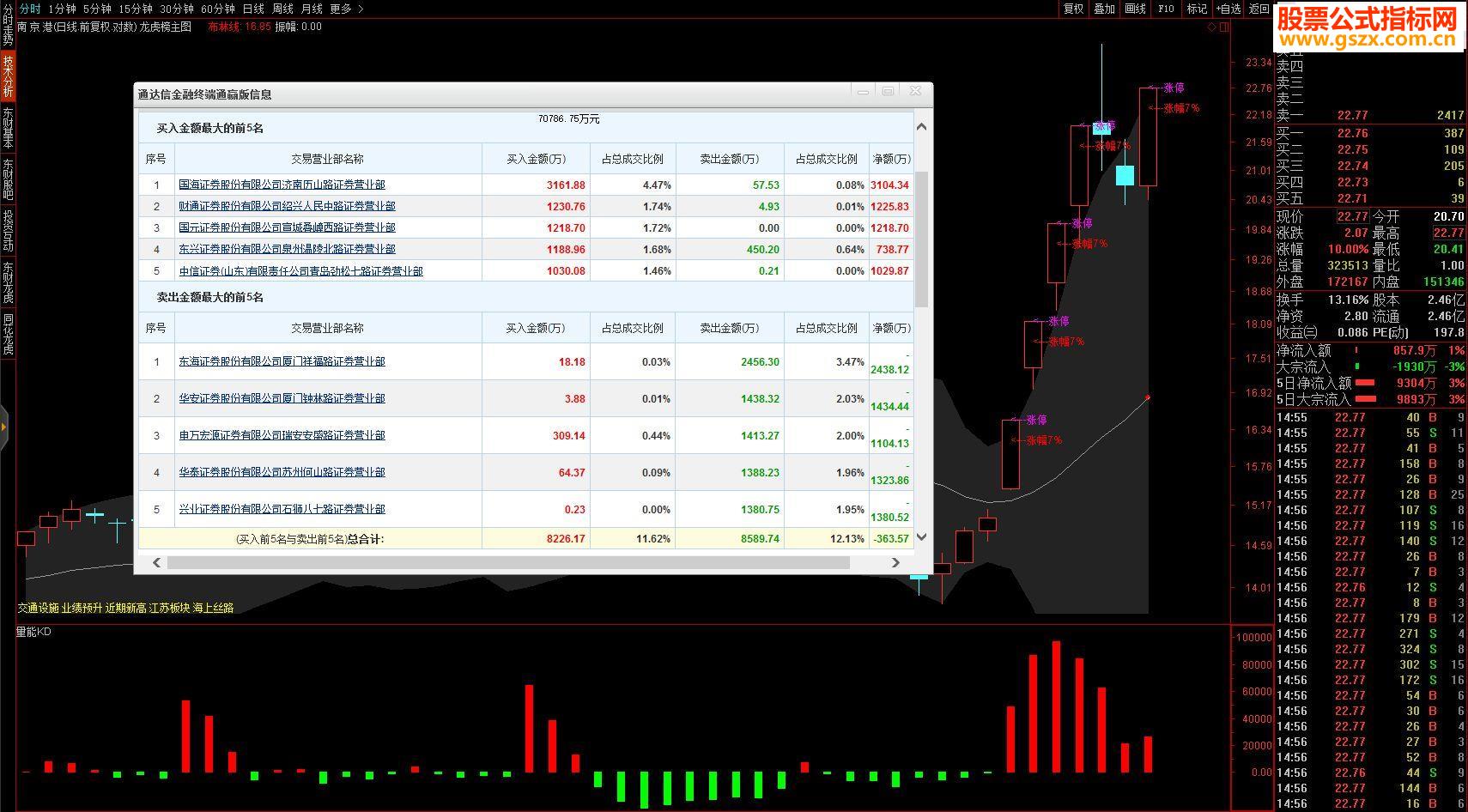Open 兴业证券石狮八七路证券营业部 link
Image resolution: width=1468 pixels, height=812 pixels.
click(x=282, y=509)
